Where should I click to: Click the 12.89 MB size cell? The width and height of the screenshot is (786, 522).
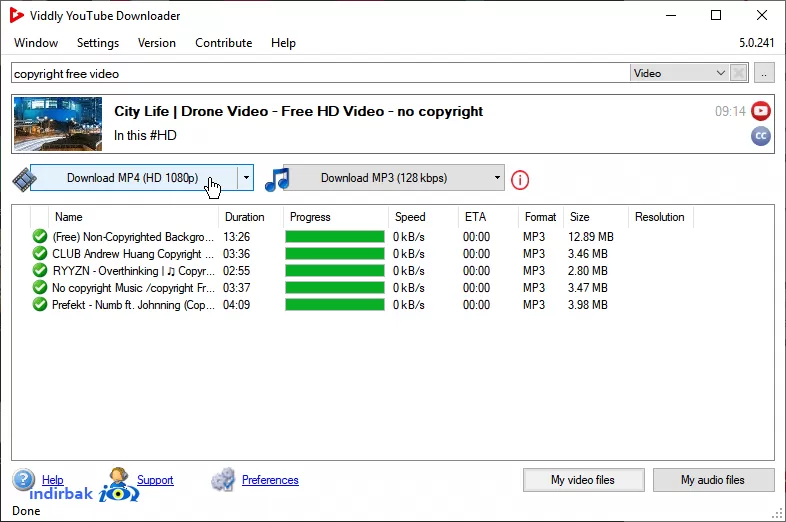(x=591, y=237)
